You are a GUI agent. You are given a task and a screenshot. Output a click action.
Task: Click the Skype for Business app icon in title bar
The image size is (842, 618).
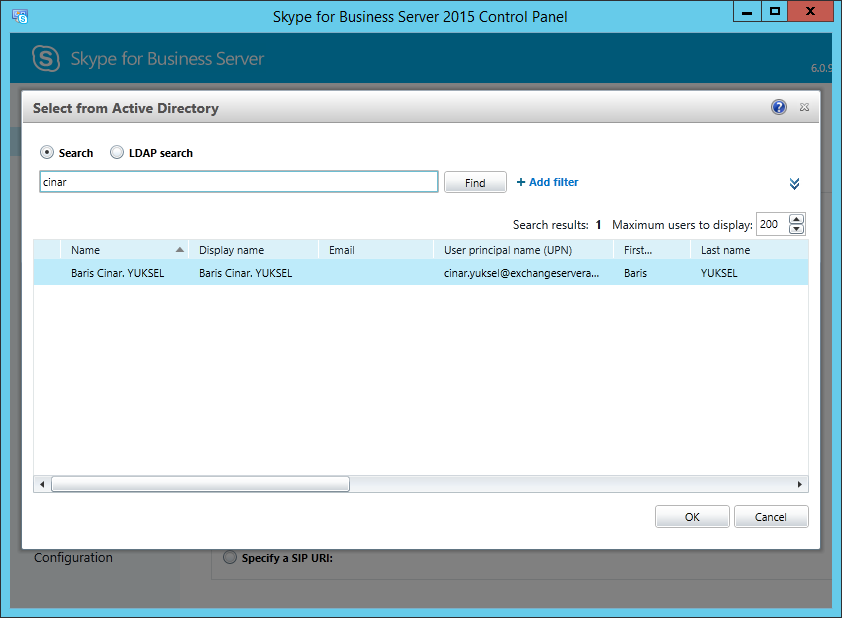click(x=20, y=17)
